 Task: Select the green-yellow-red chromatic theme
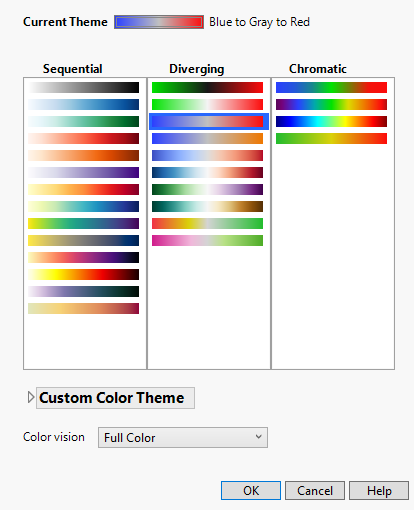click(331, 138)
